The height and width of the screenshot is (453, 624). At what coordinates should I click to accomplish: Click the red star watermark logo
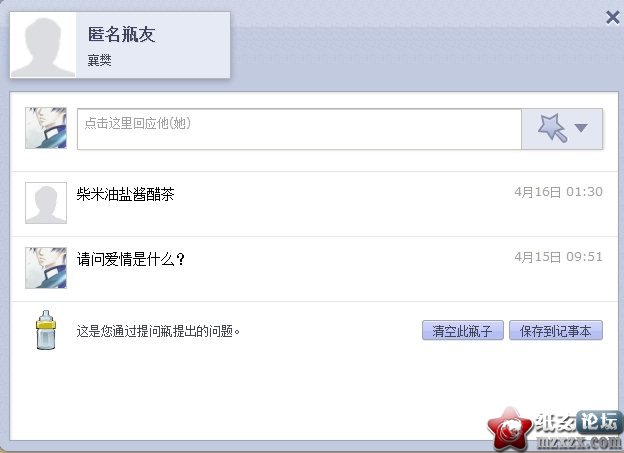510,429
